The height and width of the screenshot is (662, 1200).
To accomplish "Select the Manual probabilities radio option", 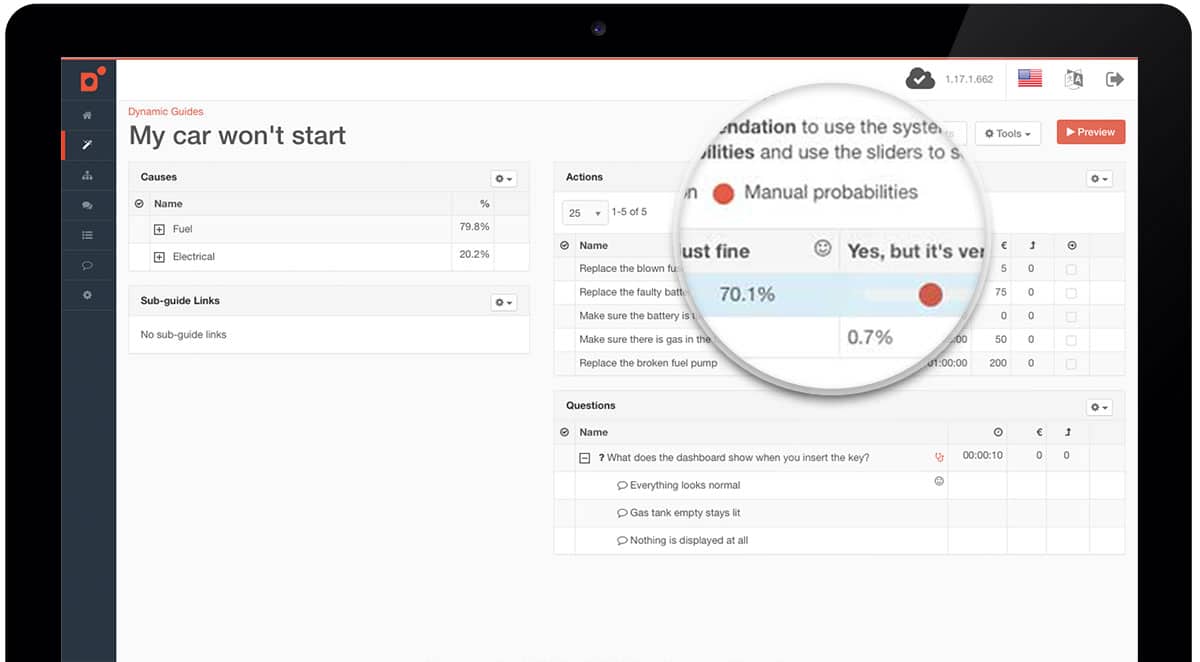I will tap(723, 193).
